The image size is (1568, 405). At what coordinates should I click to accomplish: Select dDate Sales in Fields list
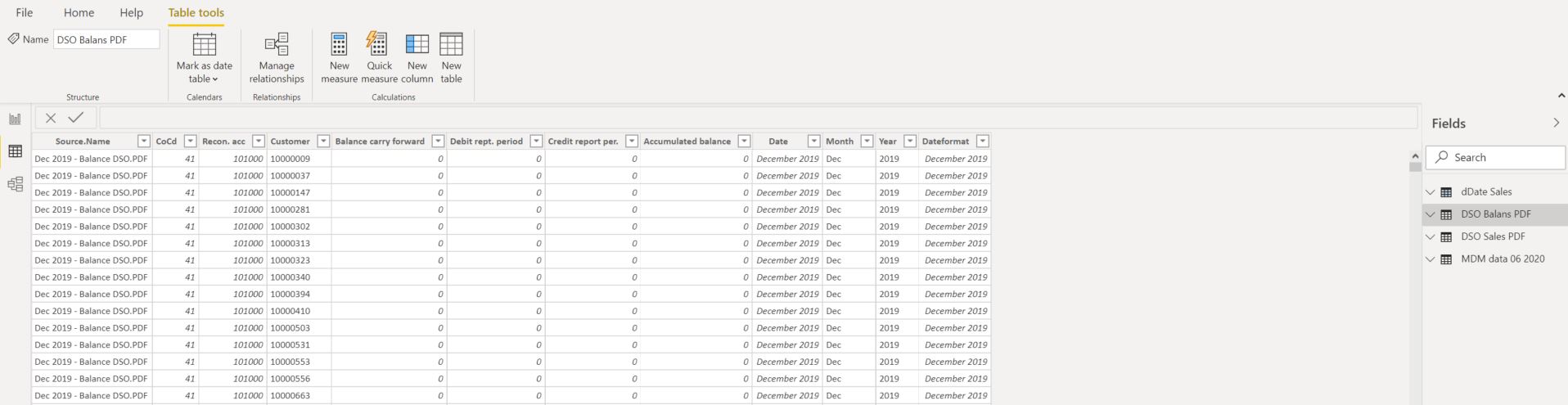click(x=1486, y=192)
